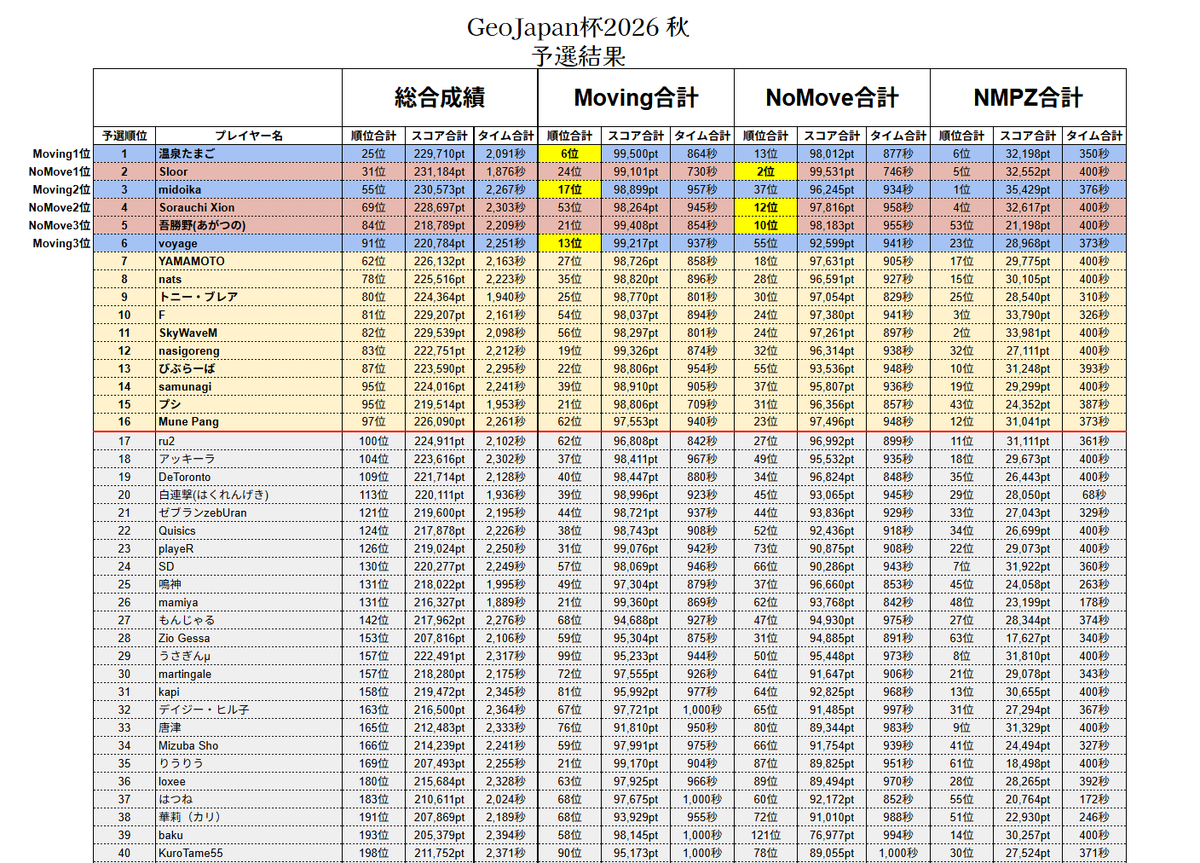Click the title 'GeoJapan杯2026 秋'

tap(578, 28)
